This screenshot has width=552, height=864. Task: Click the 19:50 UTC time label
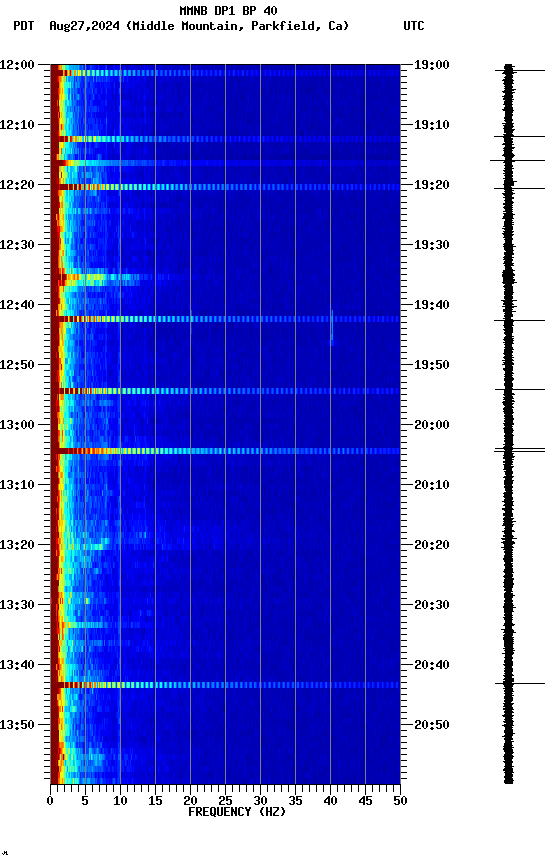(431, 365)
